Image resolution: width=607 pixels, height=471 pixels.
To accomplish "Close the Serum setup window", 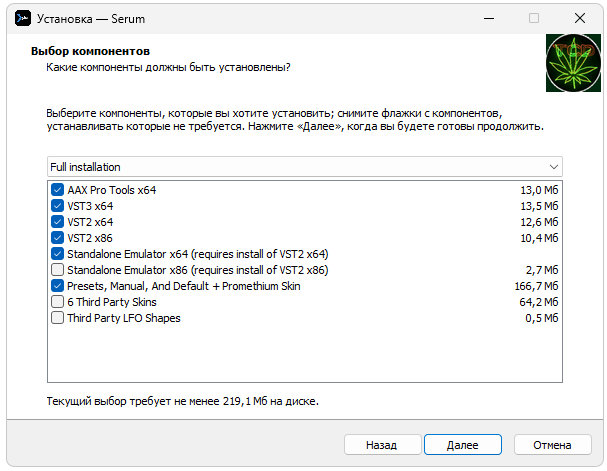I will pos(579,18).
